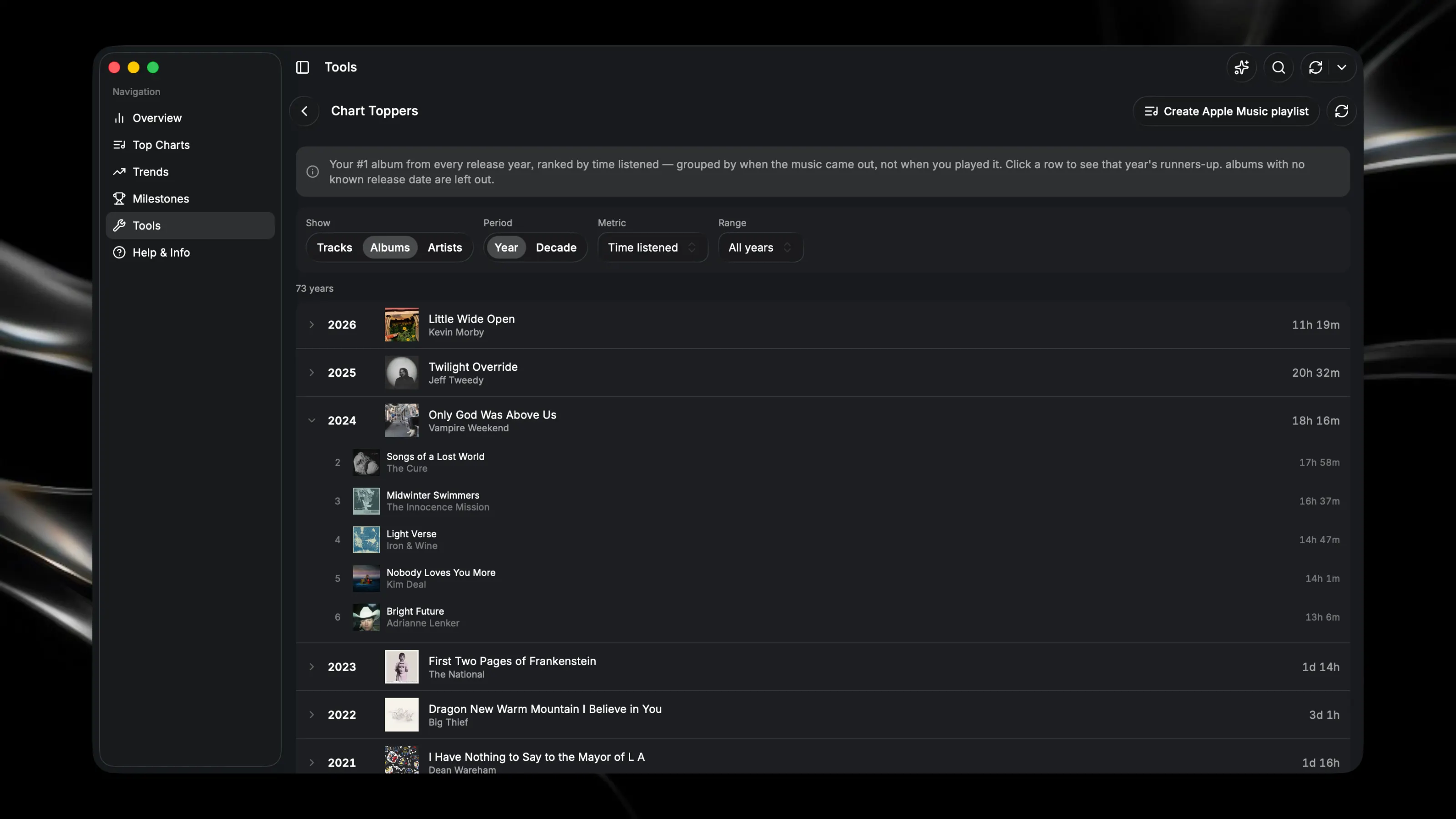Screen dimensions: 1456x819
Task: Click the '3d 1h' listening time
Action: pos(1325,715)
